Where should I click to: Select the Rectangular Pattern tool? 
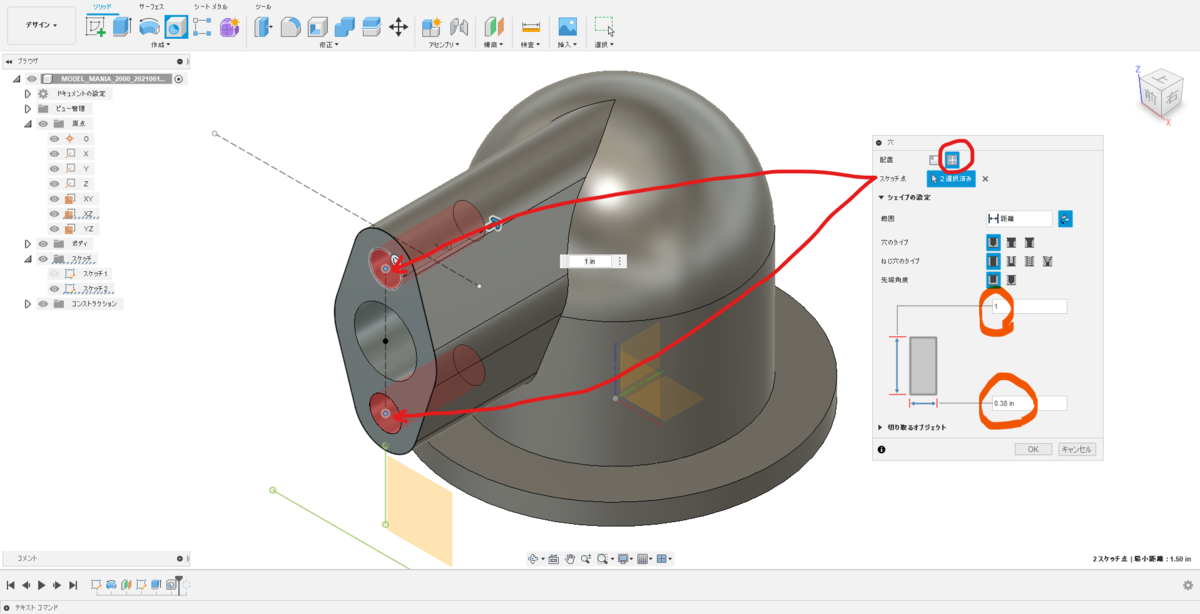(x=202, y=27)
